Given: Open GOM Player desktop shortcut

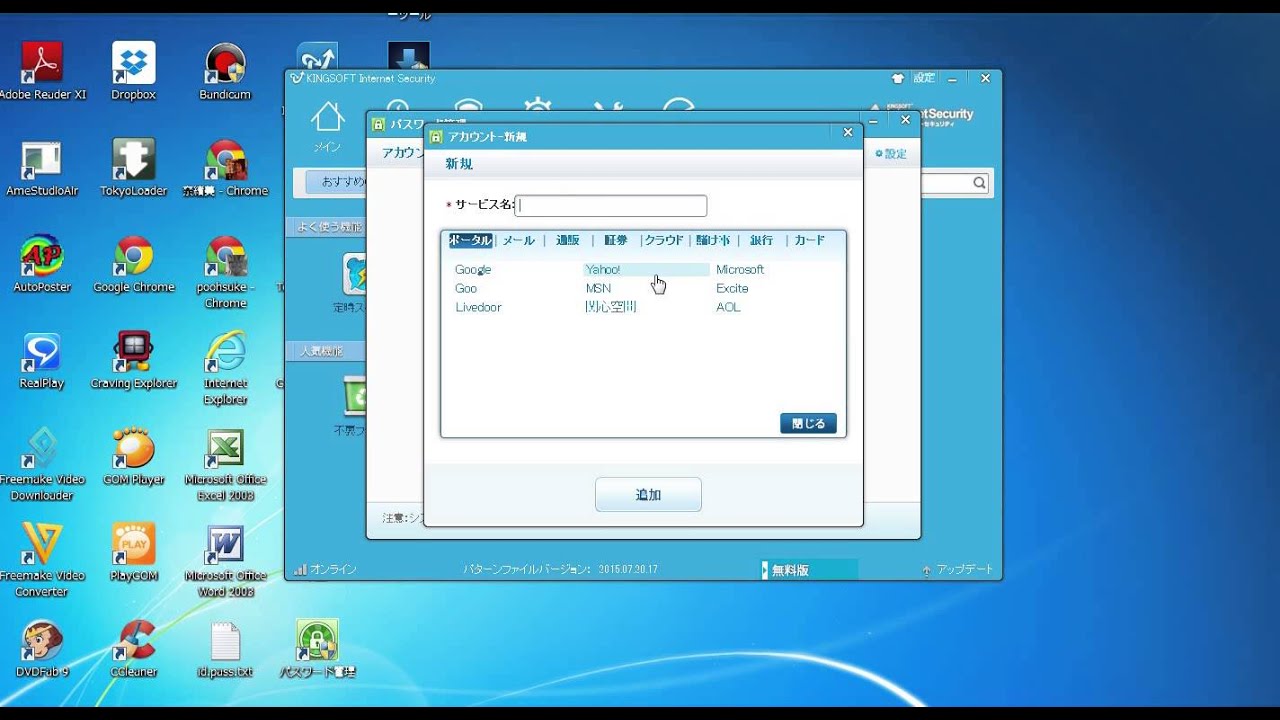Looking at the screenshot, I should [133, 454].
